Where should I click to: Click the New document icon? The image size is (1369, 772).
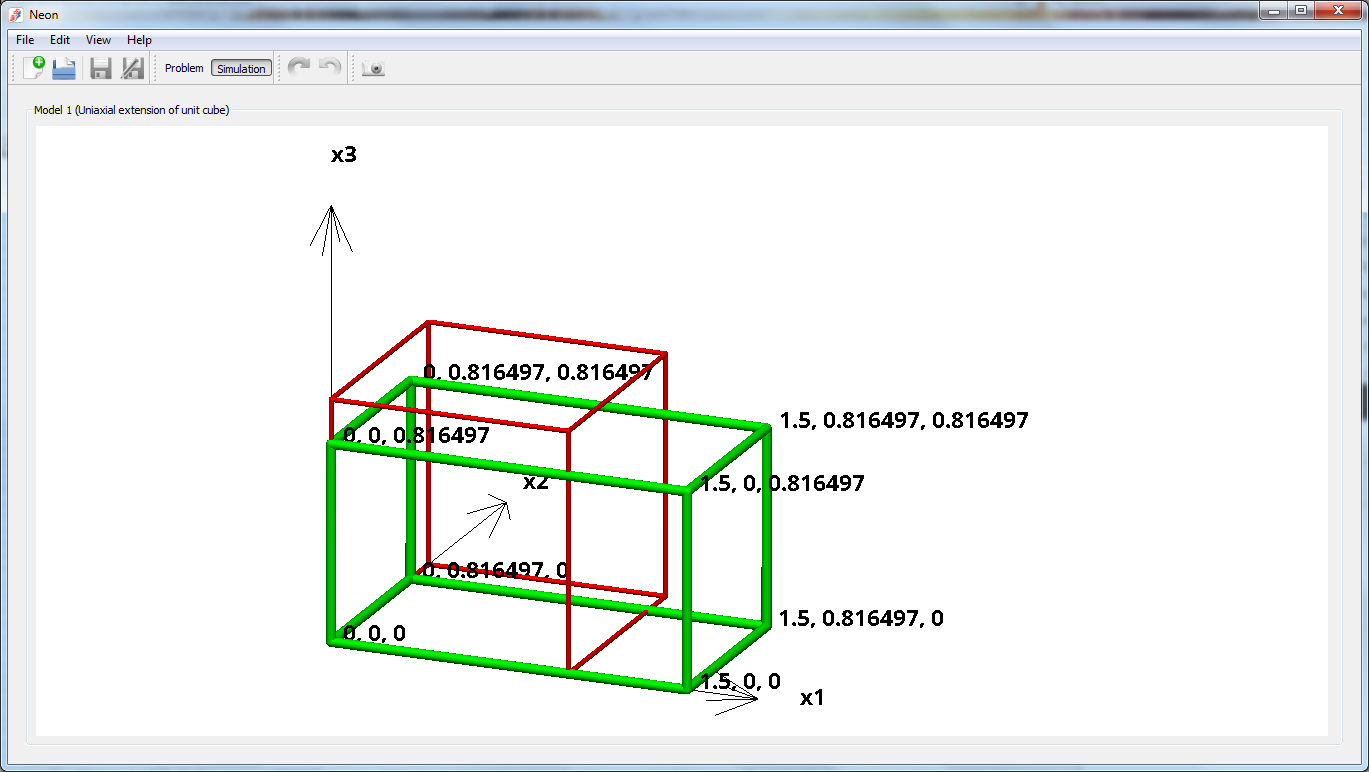[33, 68]
